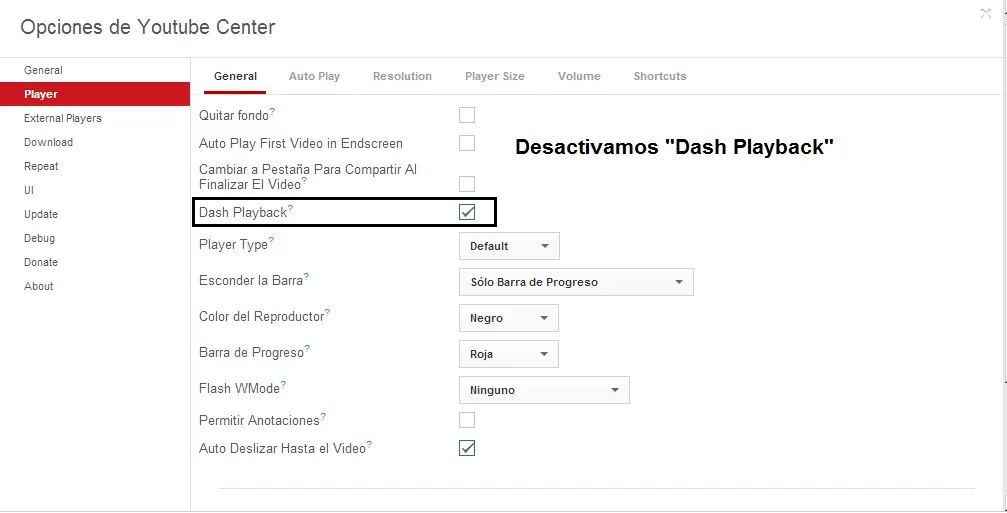Open the Flash WMode dropdown
Viewport: 1007px width, 513px height.
544,390
